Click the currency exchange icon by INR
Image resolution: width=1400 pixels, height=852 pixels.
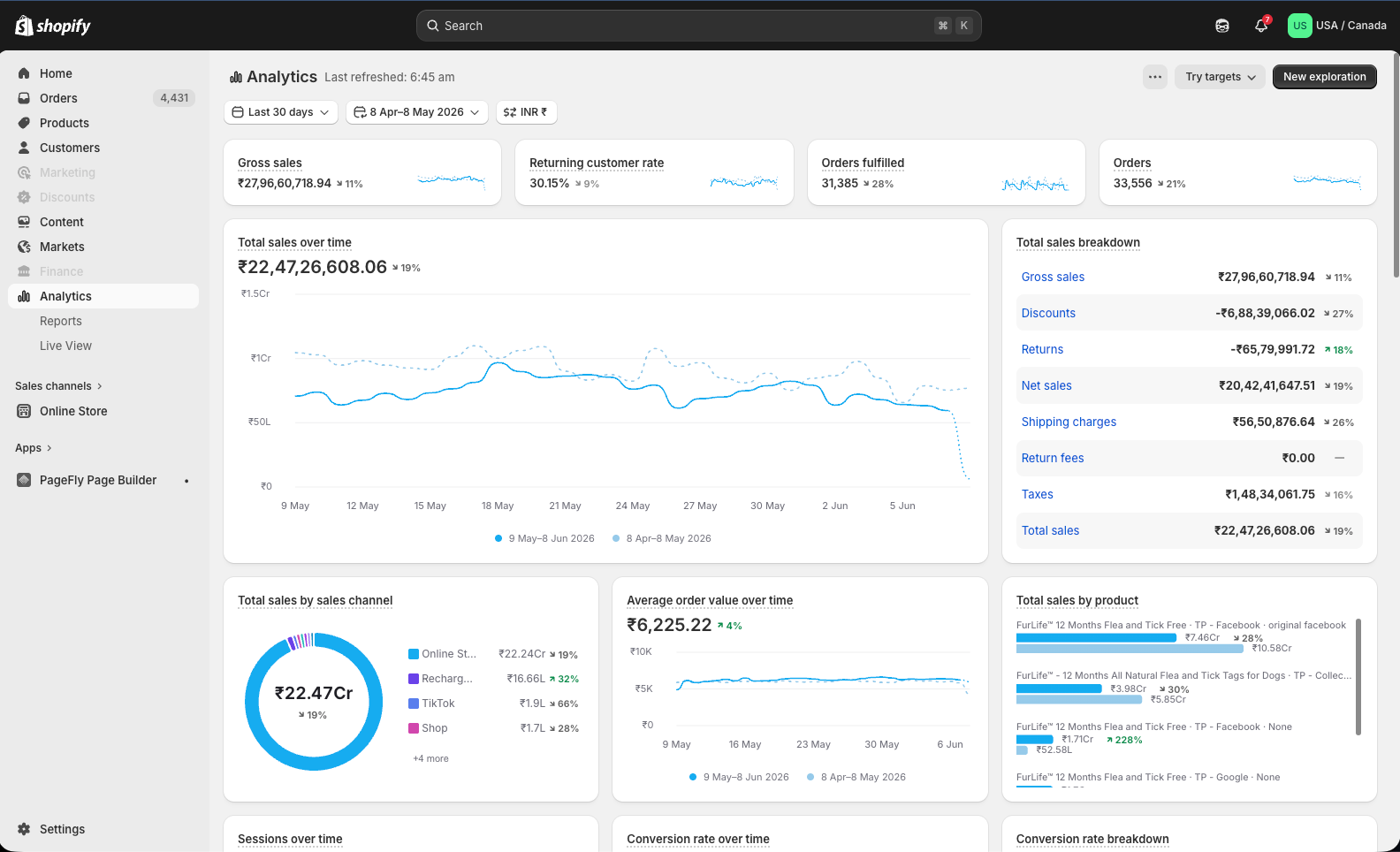[x=509, y=112]
